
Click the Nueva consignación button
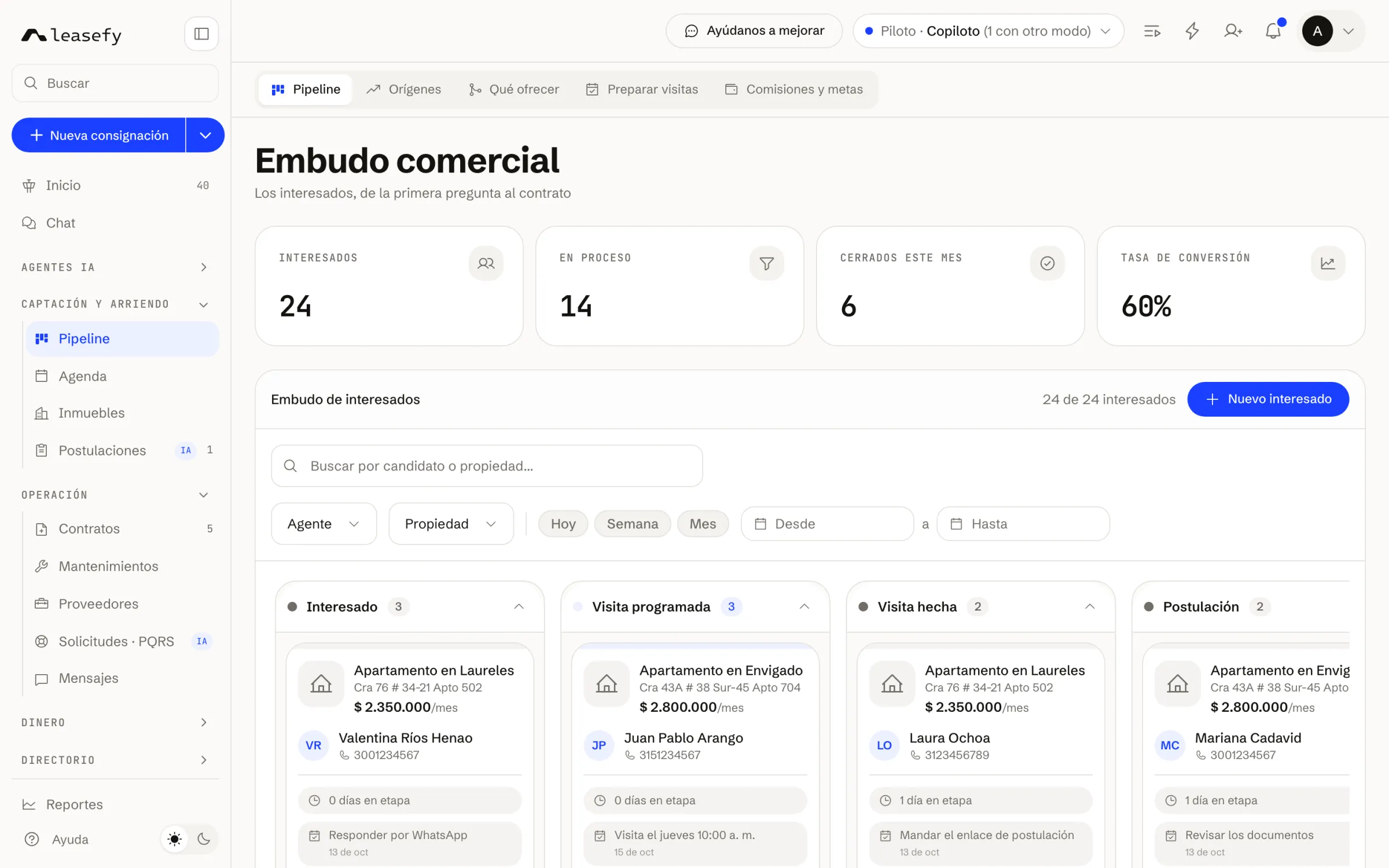98,135
